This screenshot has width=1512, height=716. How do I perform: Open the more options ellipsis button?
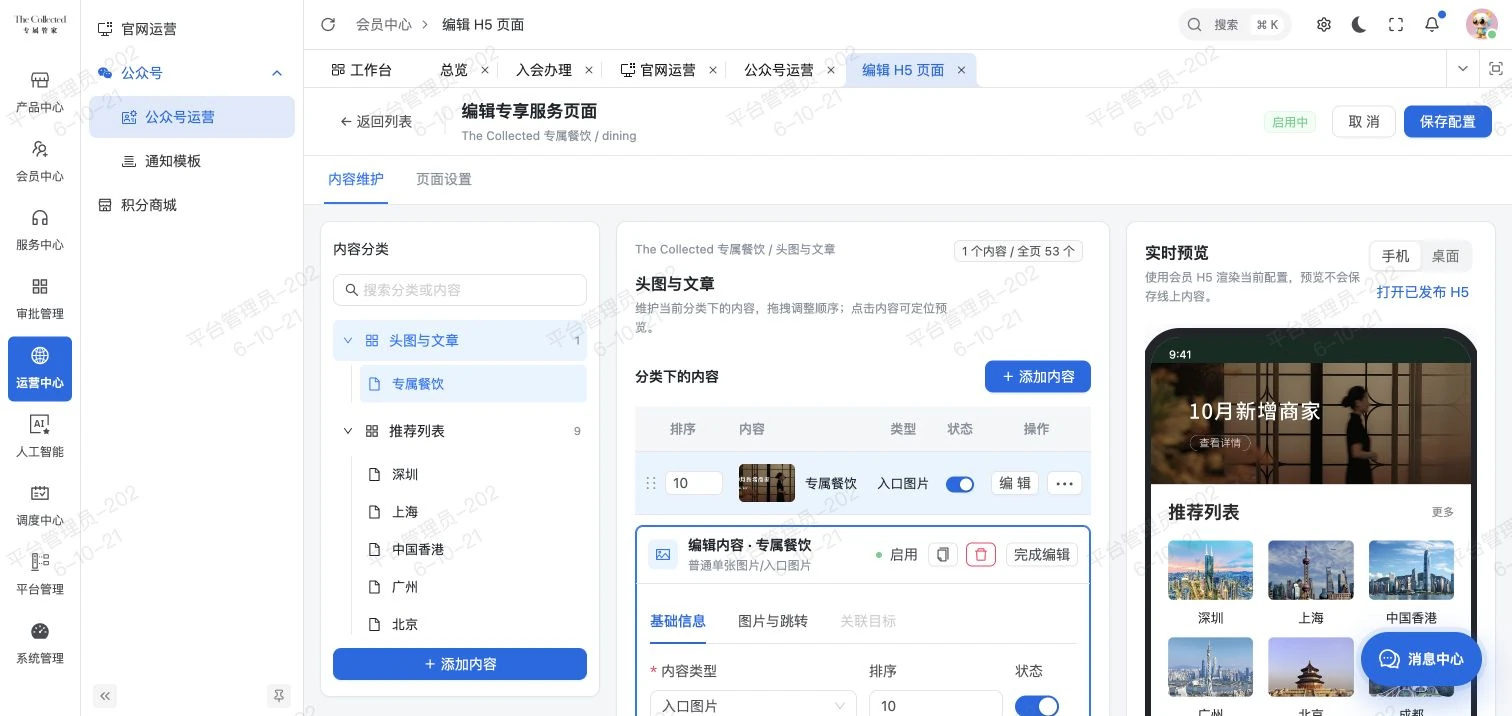click(1064, 483)
